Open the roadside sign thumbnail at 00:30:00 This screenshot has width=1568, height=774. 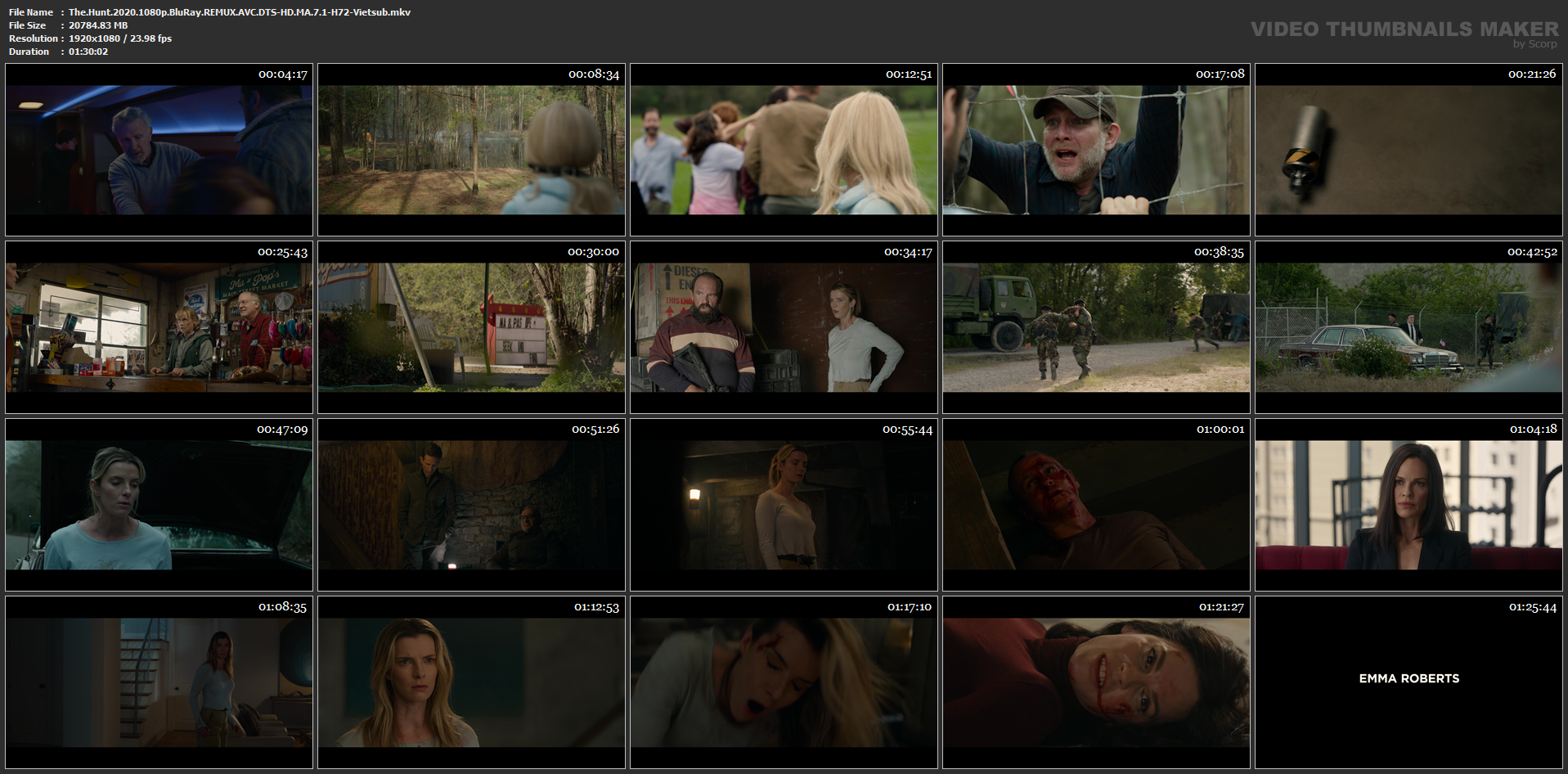[x=471, y=327]
